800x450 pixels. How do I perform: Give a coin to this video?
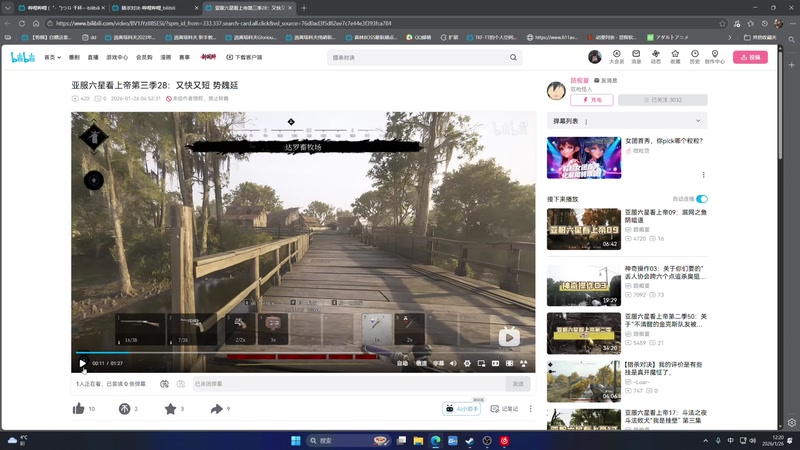click(x=124, y=409)
